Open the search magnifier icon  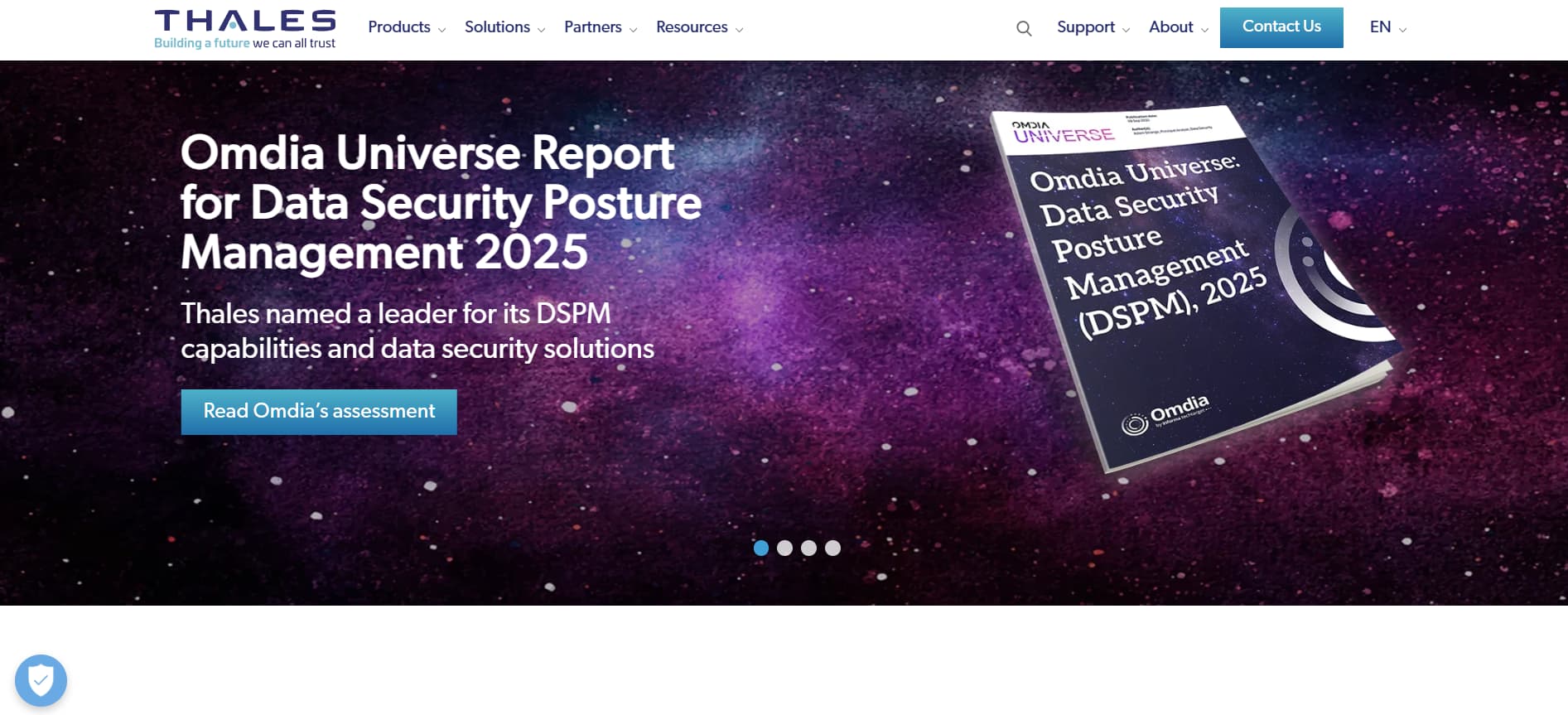[x=1024, y=28]
